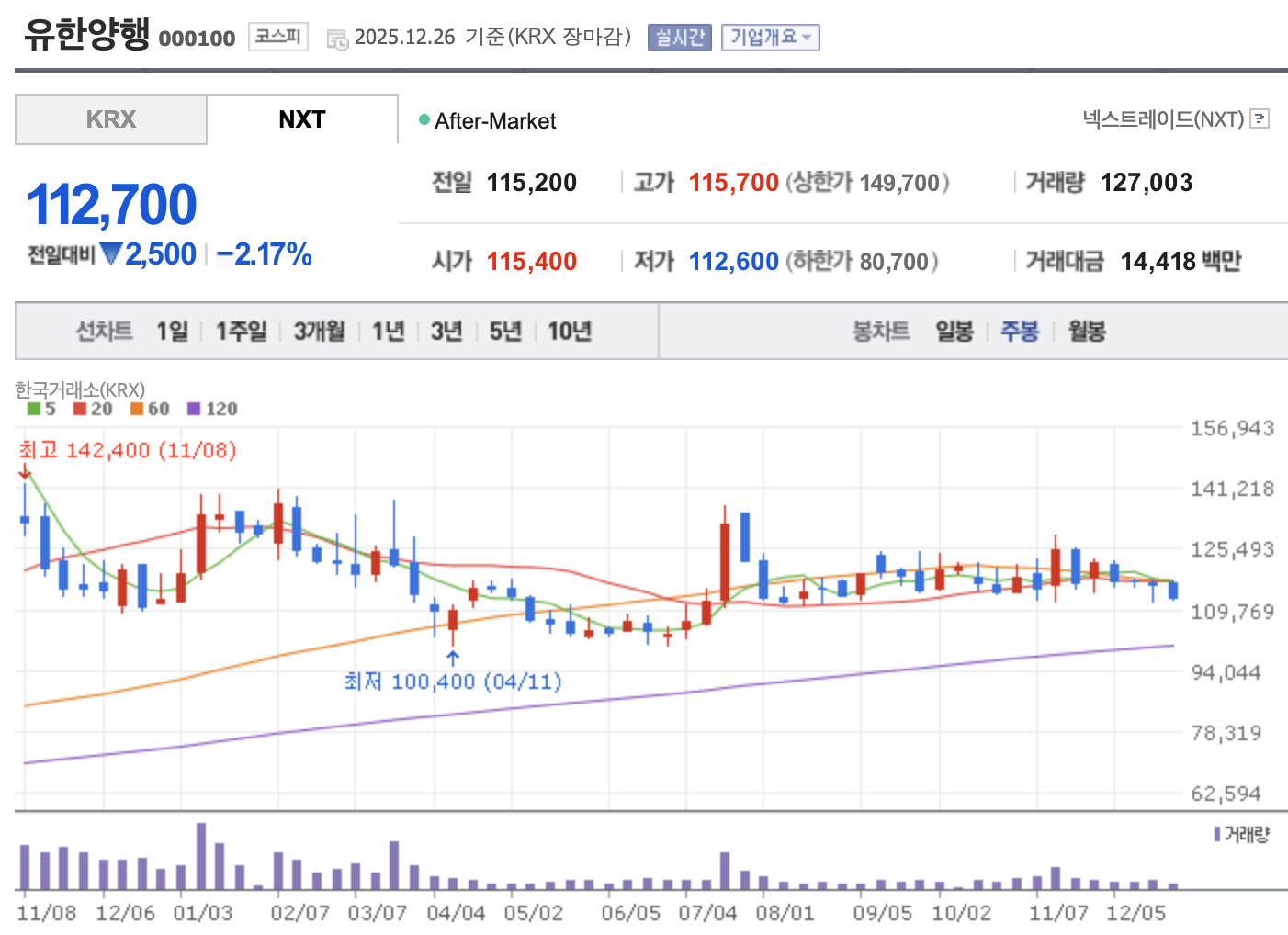Select the 5년 line chart period
This screenshot has height=935, width=1288.
(505, 331)
